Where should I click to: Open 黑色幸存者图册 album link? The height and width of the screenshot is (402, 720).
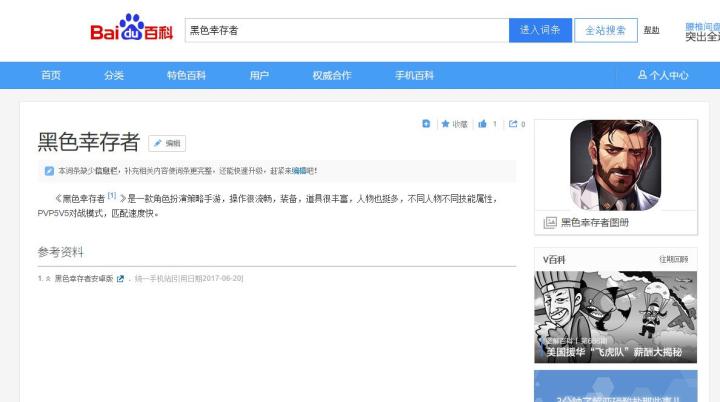point(595,223)
